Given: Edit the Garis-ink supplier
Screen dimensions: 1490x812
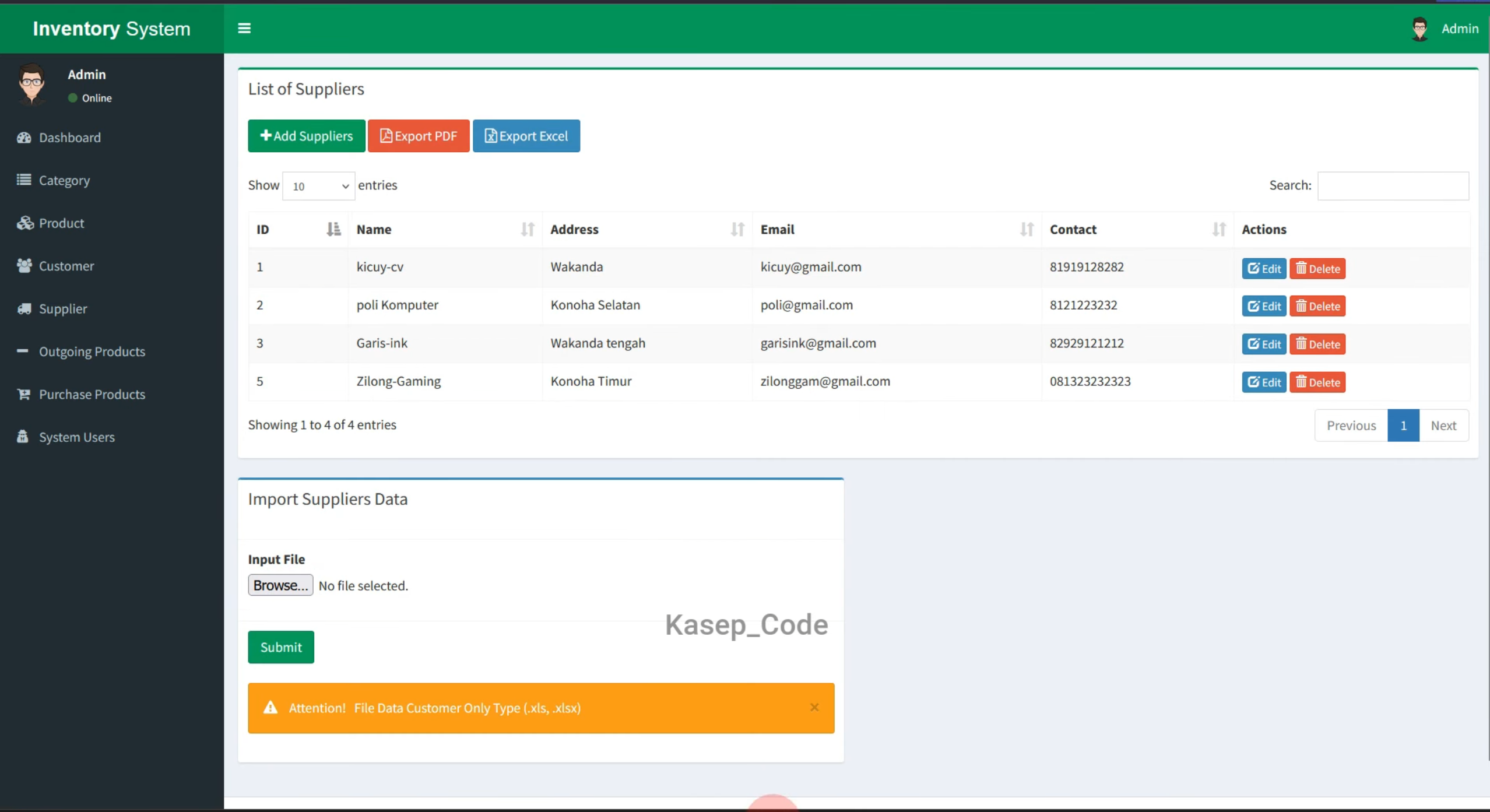Looking at the screenshot, I should pos(1264,344).
